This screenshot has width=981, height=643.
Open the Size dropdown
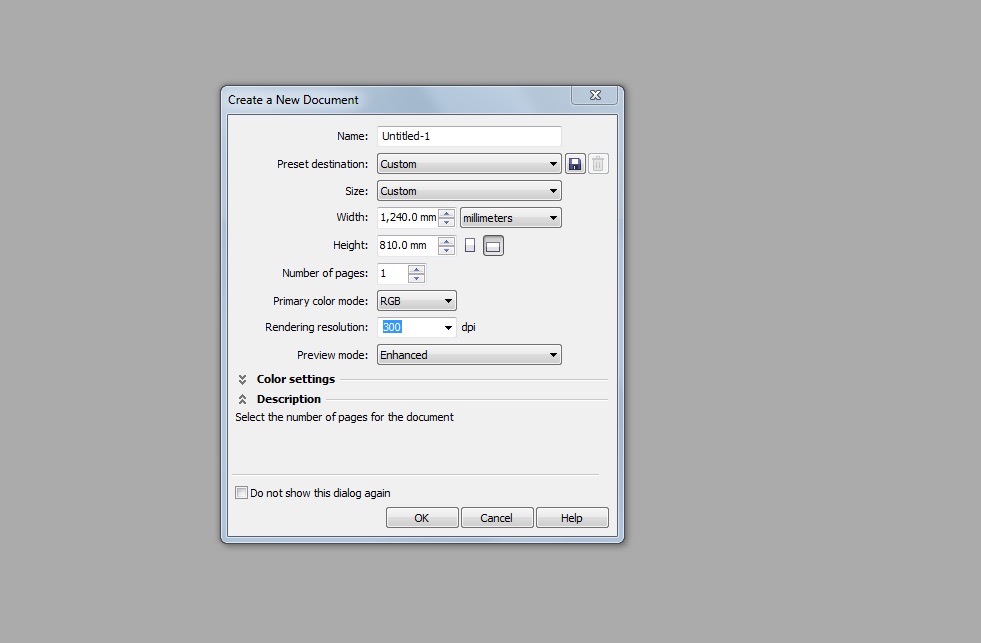[x=469, y=191]
